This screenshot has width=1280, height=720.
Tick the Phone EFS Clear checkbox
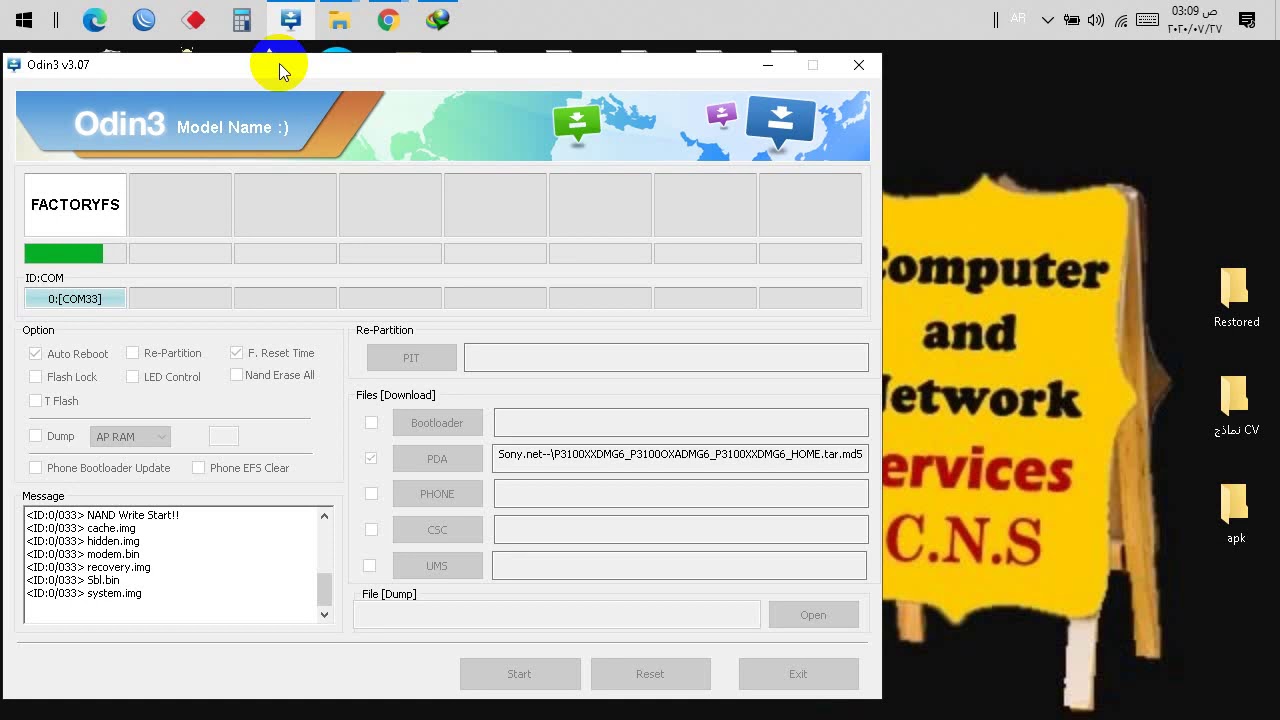coord(198,468)
